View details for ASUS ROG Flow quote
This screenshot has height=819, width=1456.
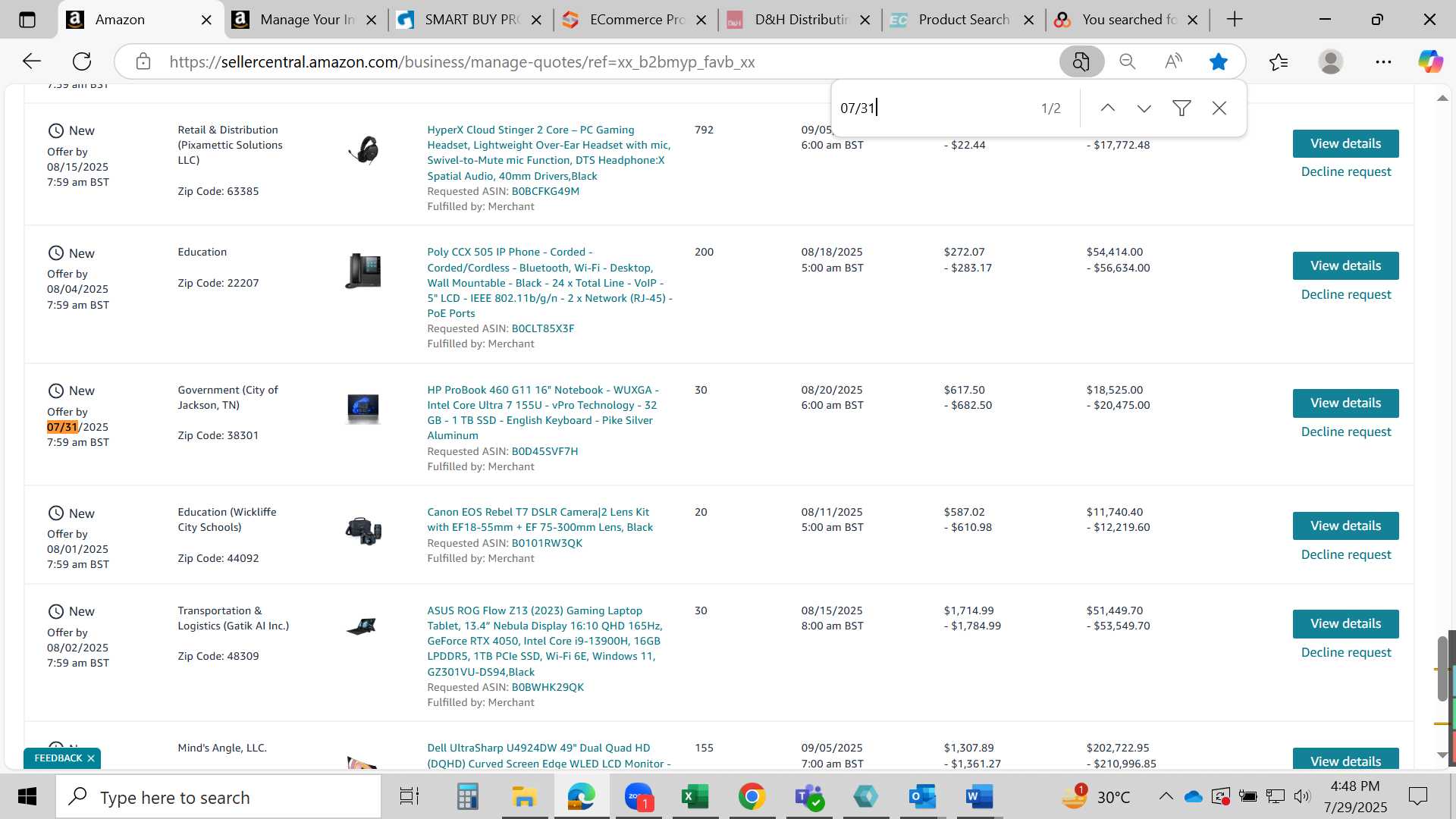tap(1345, 623)
